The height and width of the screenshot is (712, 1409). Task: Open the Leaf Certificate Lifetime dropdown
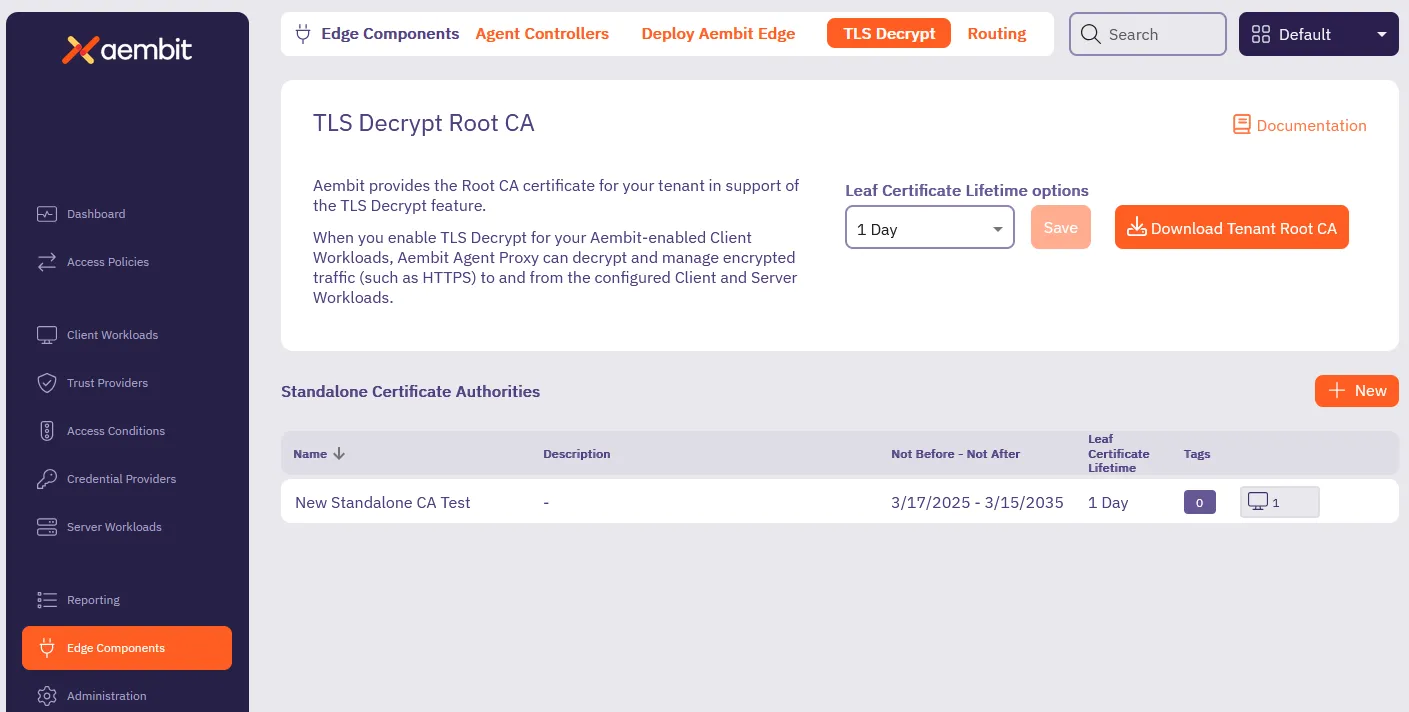(x=929, y=228)
